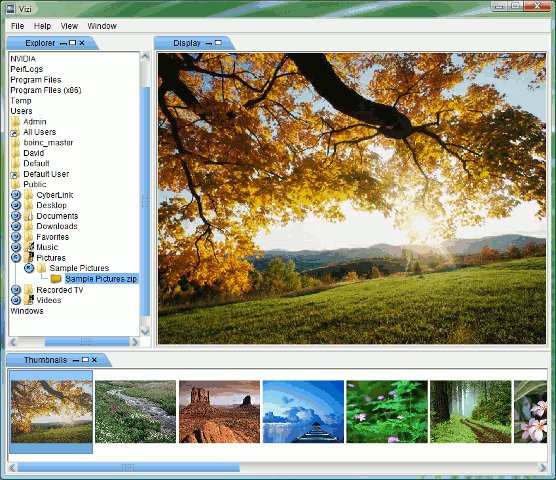Close the Thumbnails panel
556x480 pixels.
point(94,360)
